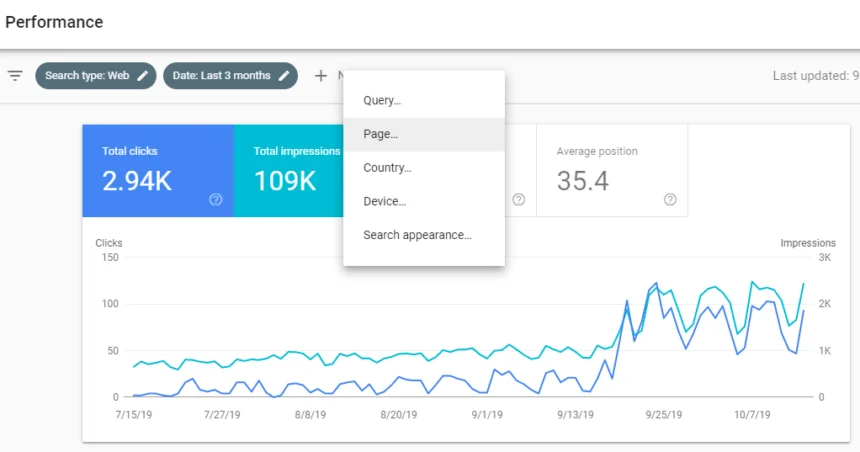Open help icon on Total clicks card
Image resolution: width=860 pixels, height=452 pixels.
click(216, 200)
